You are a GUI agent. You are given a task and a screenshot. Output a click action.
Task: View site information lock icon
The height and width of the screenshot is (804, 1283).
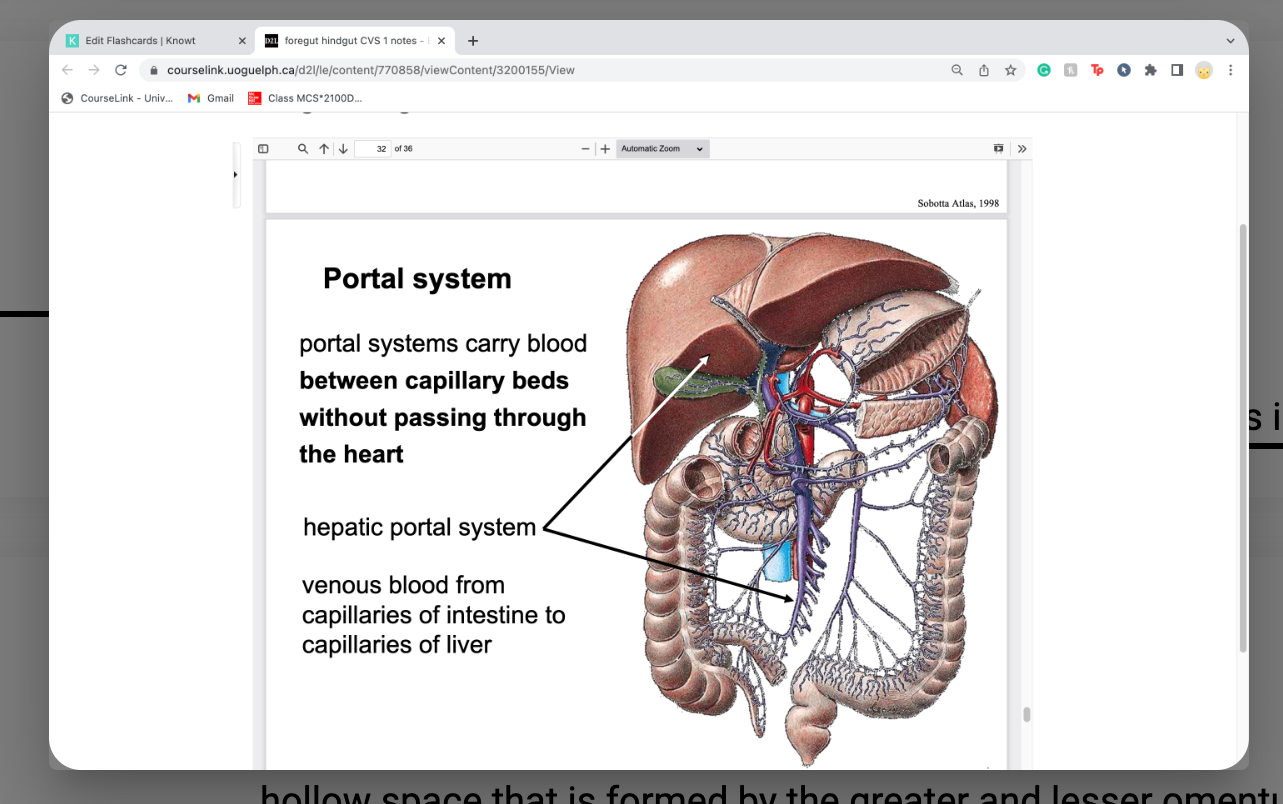point(154,70)
